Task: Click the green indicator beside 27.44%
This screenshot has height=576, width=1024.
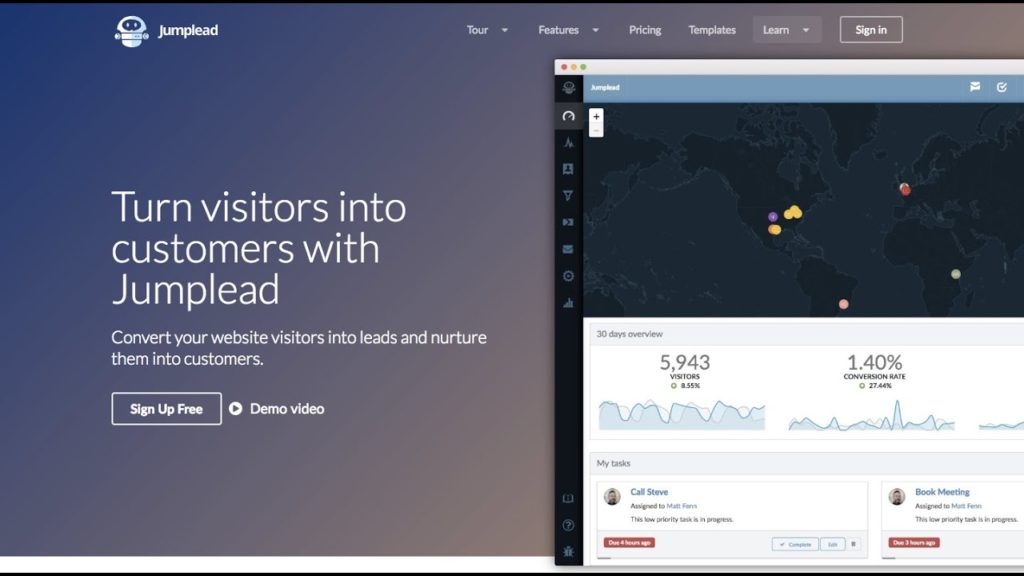Action: pos(862,386)
